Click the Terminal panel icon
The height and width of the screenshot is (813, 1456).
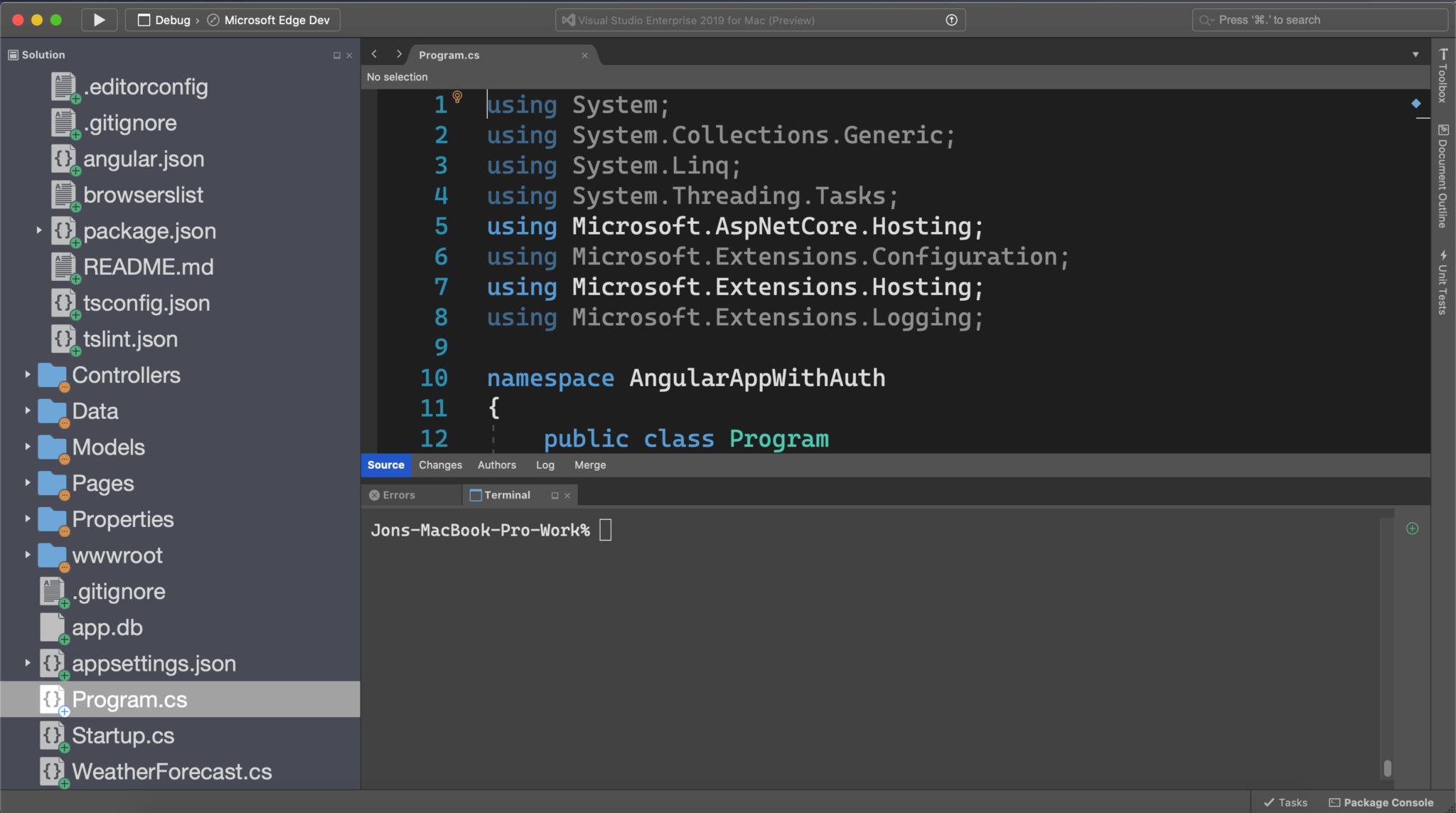pyautogui.click(x=475, y=495)
